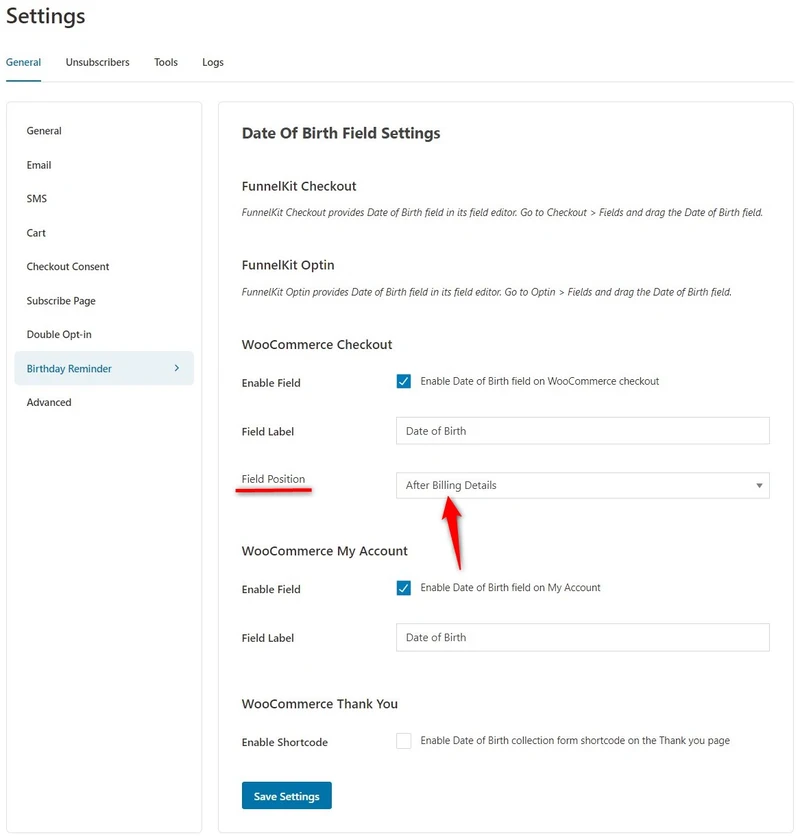This screenshot has width=800, height=840.
Task: Uncheck Date of Birth on WooCommerce checkout
Action: coord(403,381)
